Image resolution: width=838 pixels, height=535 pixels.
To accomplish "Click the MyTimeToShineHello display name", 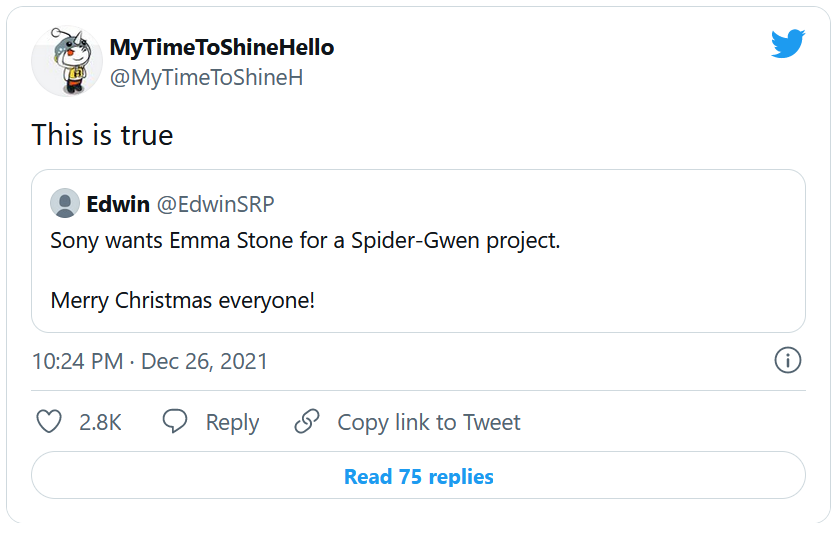I will click(221, 47).
